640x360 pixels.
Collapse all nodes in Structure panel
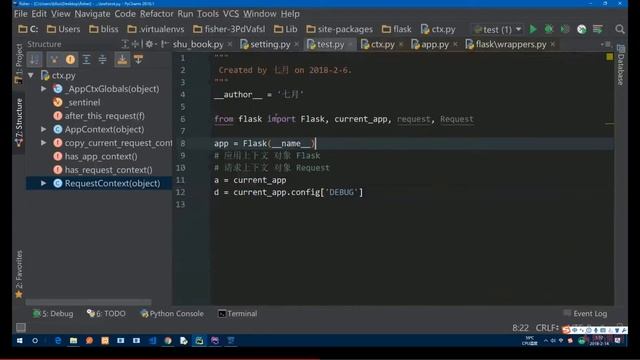point(102,60)
